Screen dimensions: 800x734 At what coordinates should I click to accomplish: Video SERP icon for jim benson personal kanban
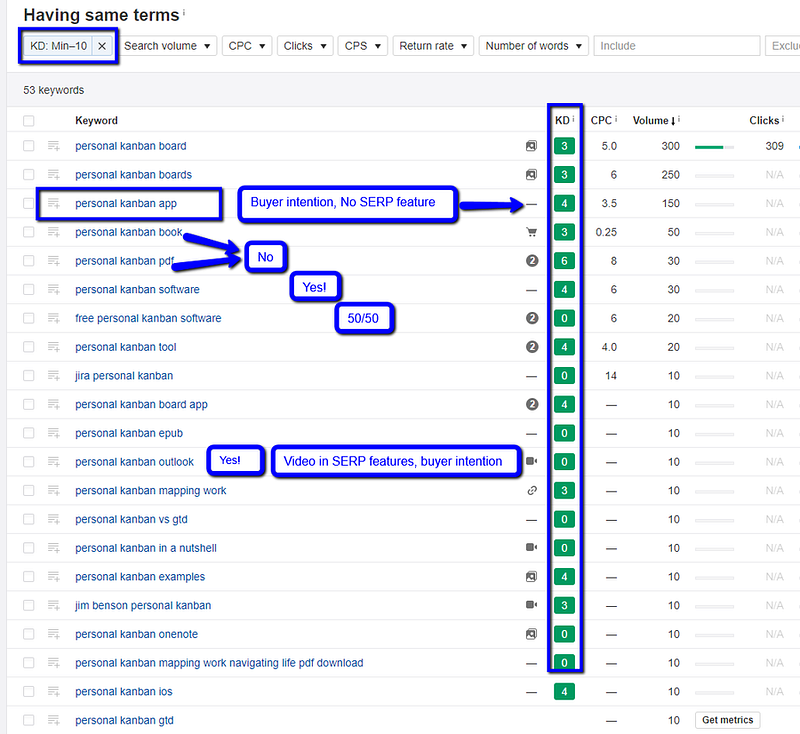pyautogui.click(x=532, y=605)
